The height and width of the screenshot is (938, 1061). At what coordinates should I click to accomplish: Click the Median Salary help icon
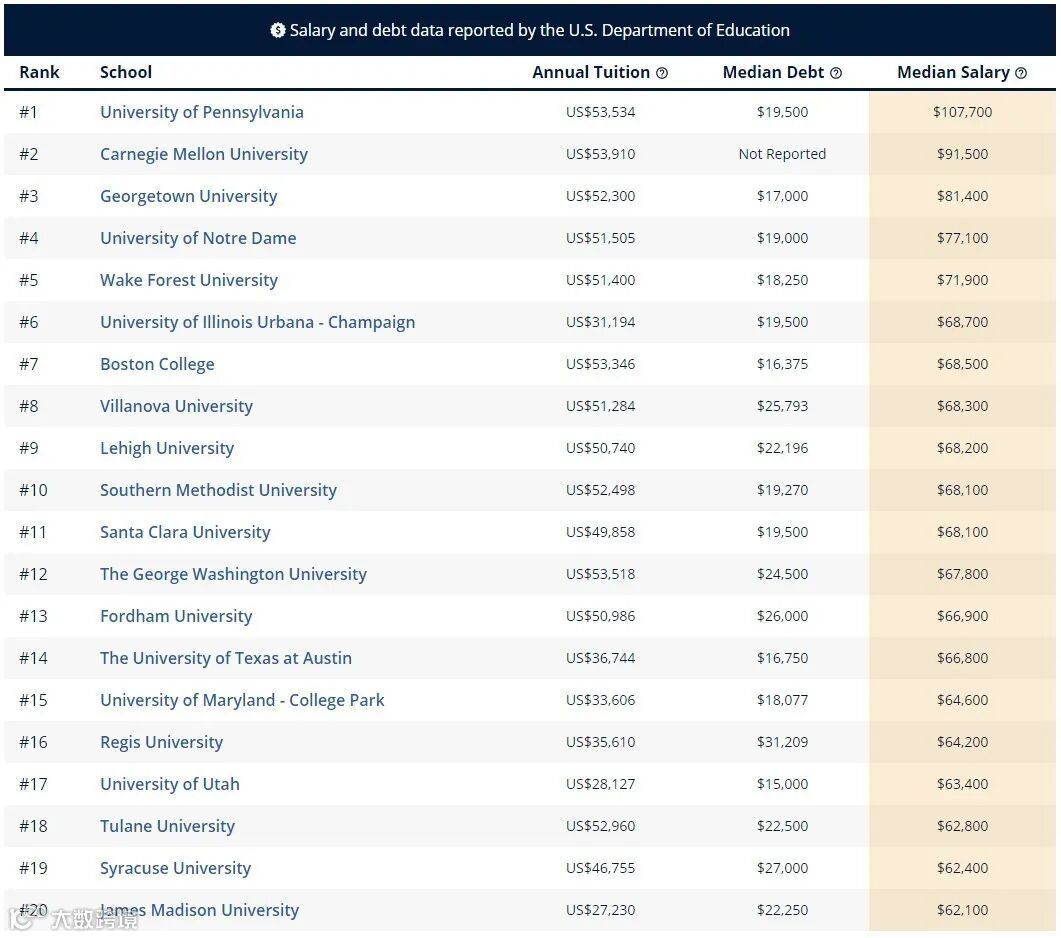(1021, 73)
